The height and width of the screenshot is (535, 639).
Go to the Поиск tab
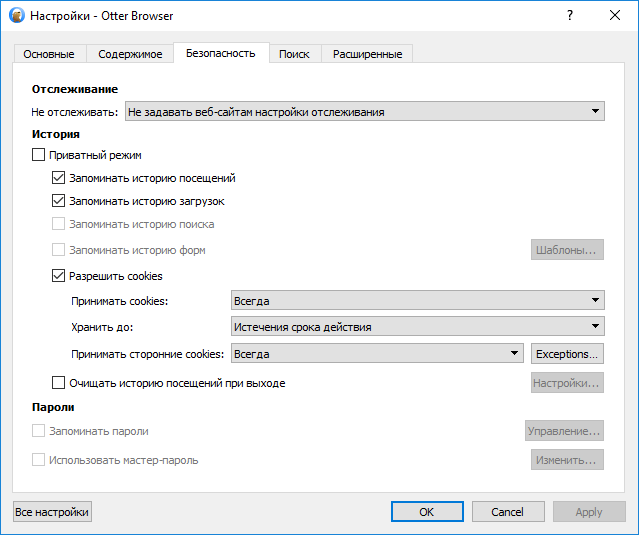[294, 54]
